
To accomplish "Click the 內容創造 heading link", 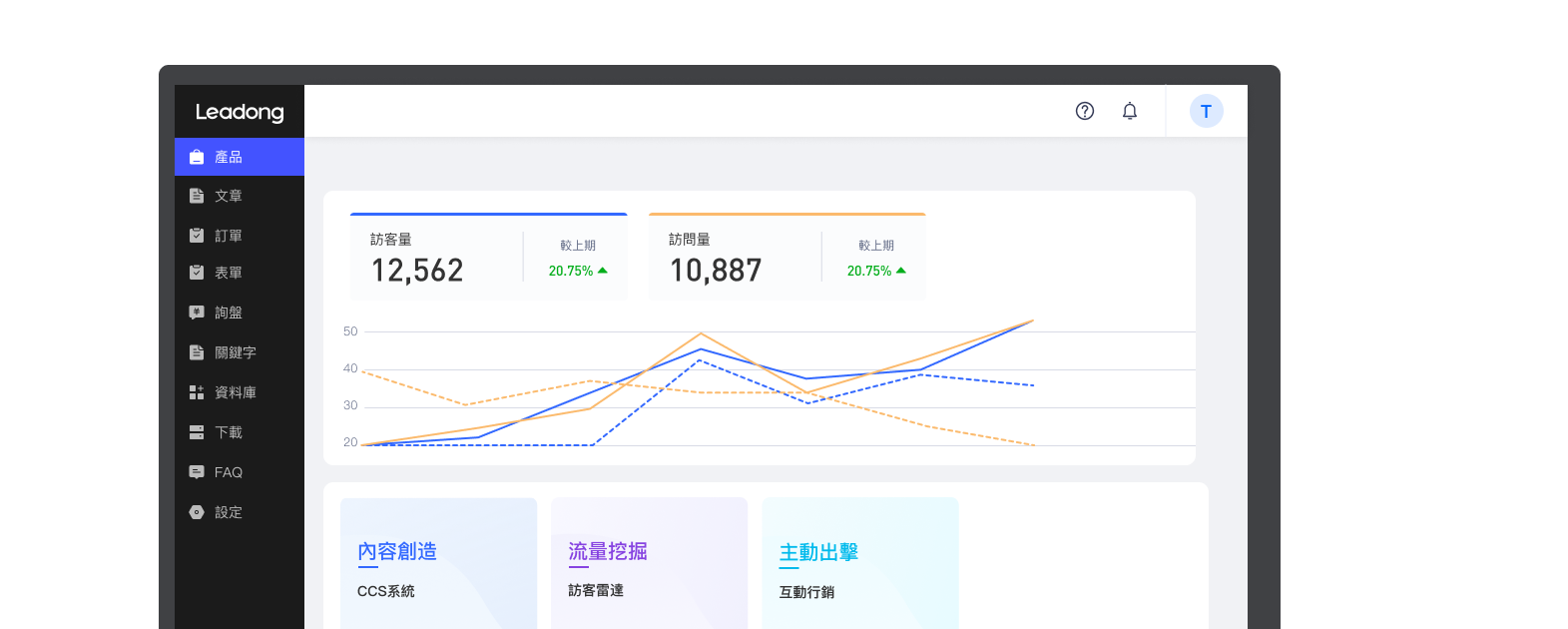I will tap(397, 551).
